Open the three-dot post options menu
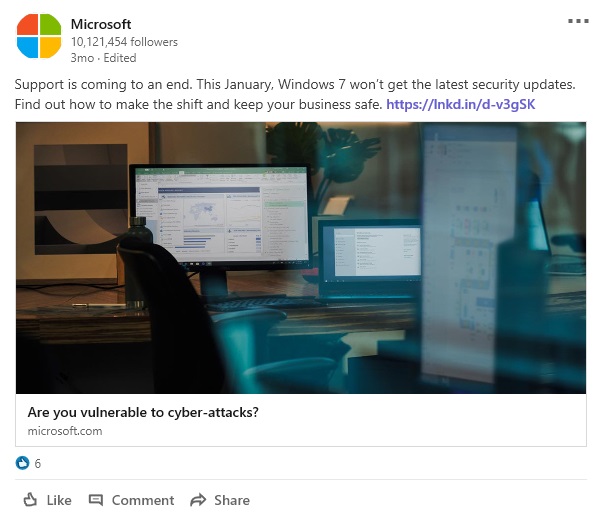The image size is (601, 517). (578, 21)
